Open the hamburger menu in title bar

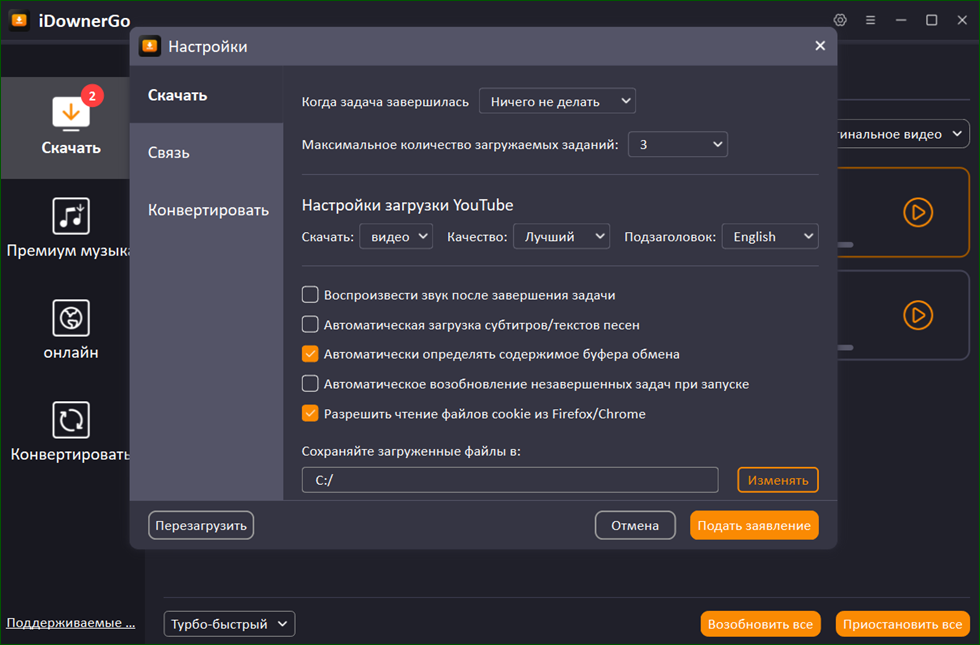pos(870,20)
